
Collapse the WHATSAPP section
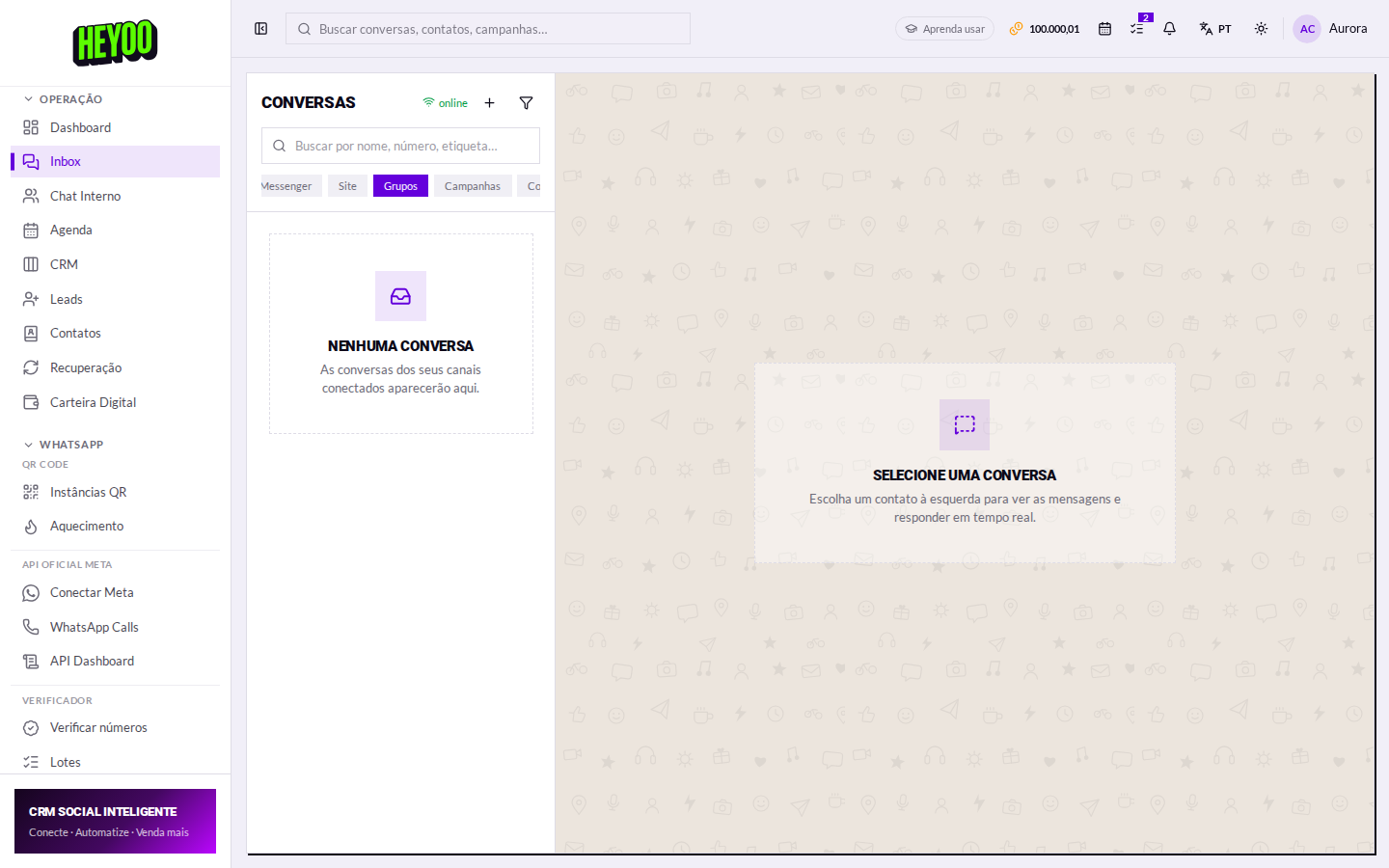click(x=64, y=445)
